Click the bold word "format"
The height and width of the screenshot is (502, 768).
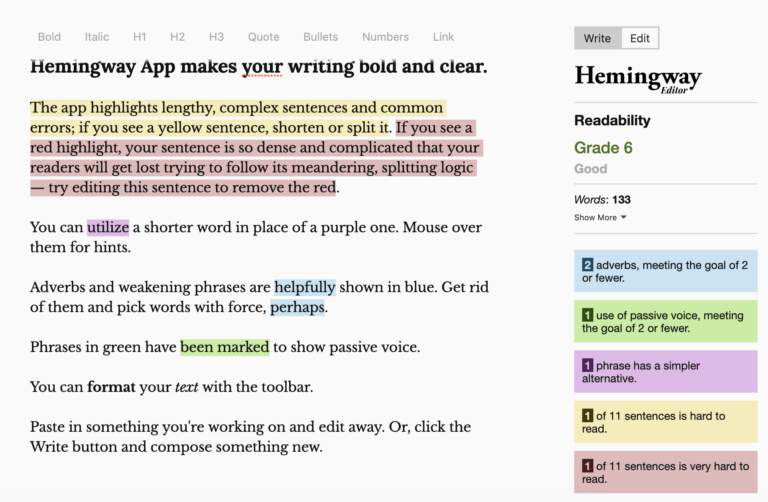click(x=111, y=387)
